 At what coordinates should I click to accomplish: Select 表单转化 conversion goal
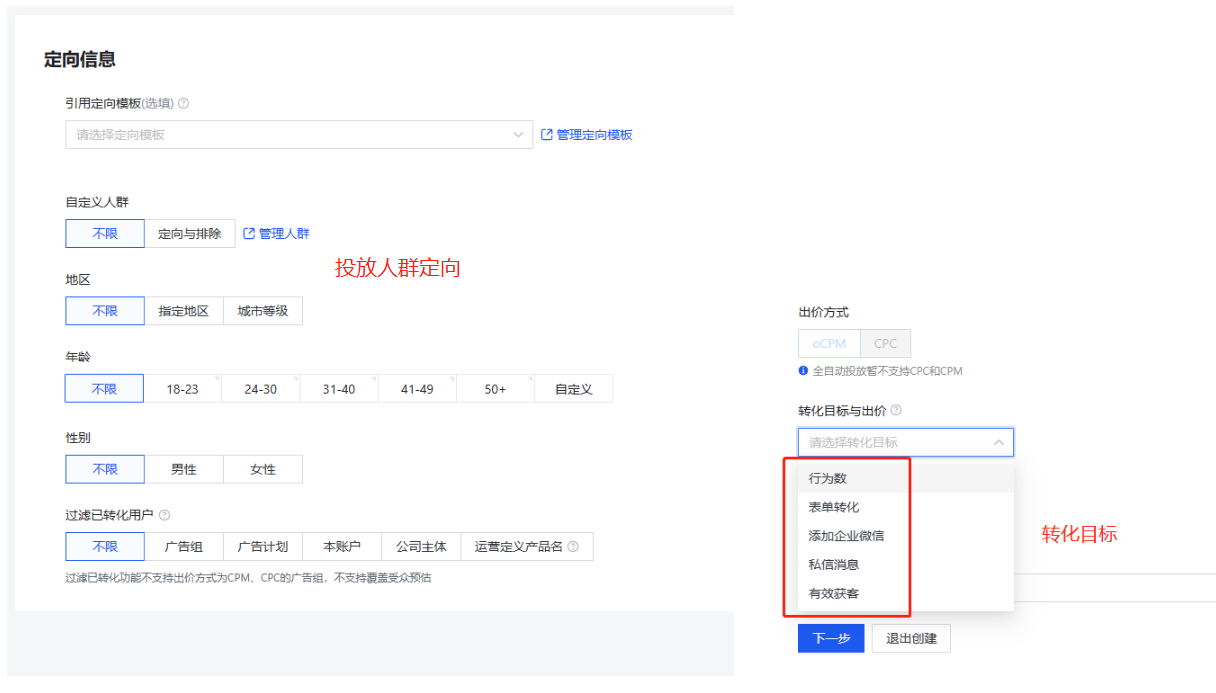pos(852,506)
